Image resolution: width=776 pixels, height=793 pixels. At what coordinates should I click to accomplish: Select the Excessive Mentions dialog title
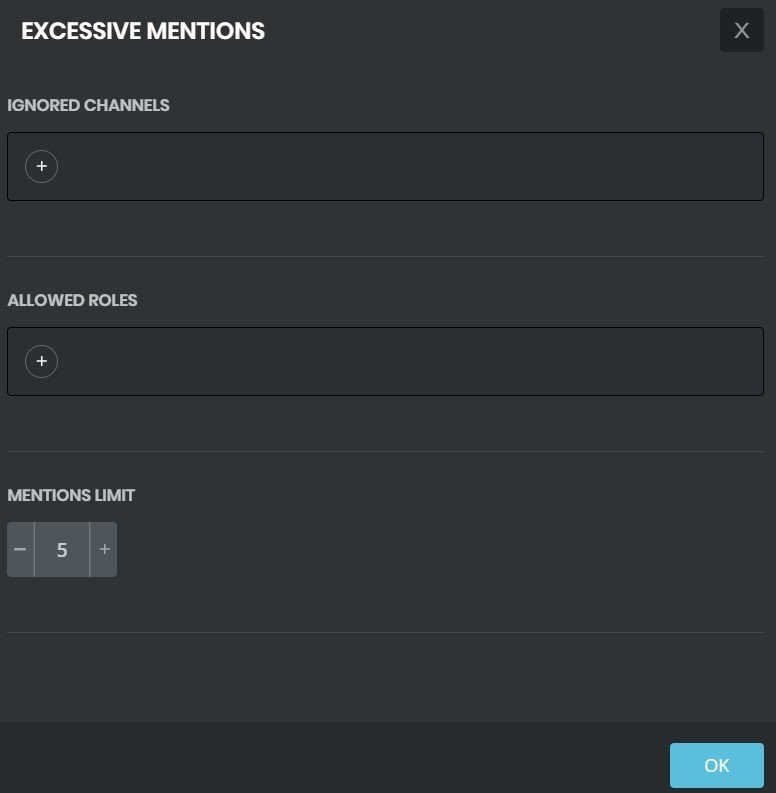143,31
